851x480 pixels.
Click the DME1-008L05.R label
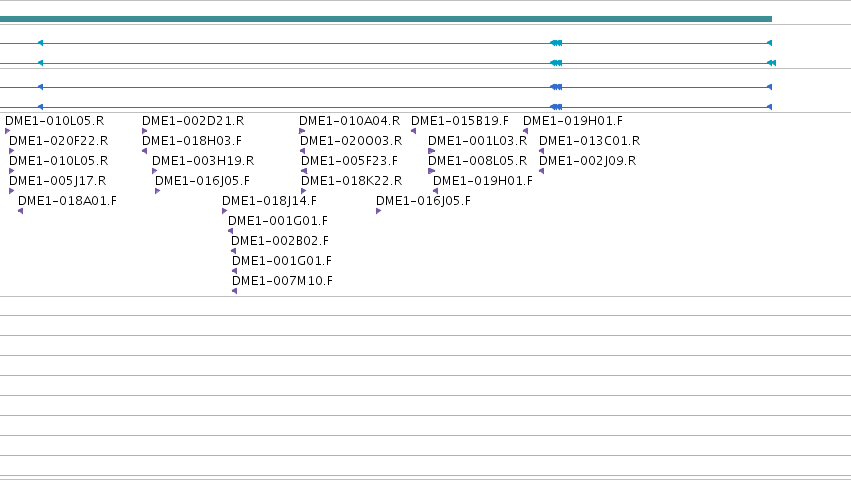478,161
